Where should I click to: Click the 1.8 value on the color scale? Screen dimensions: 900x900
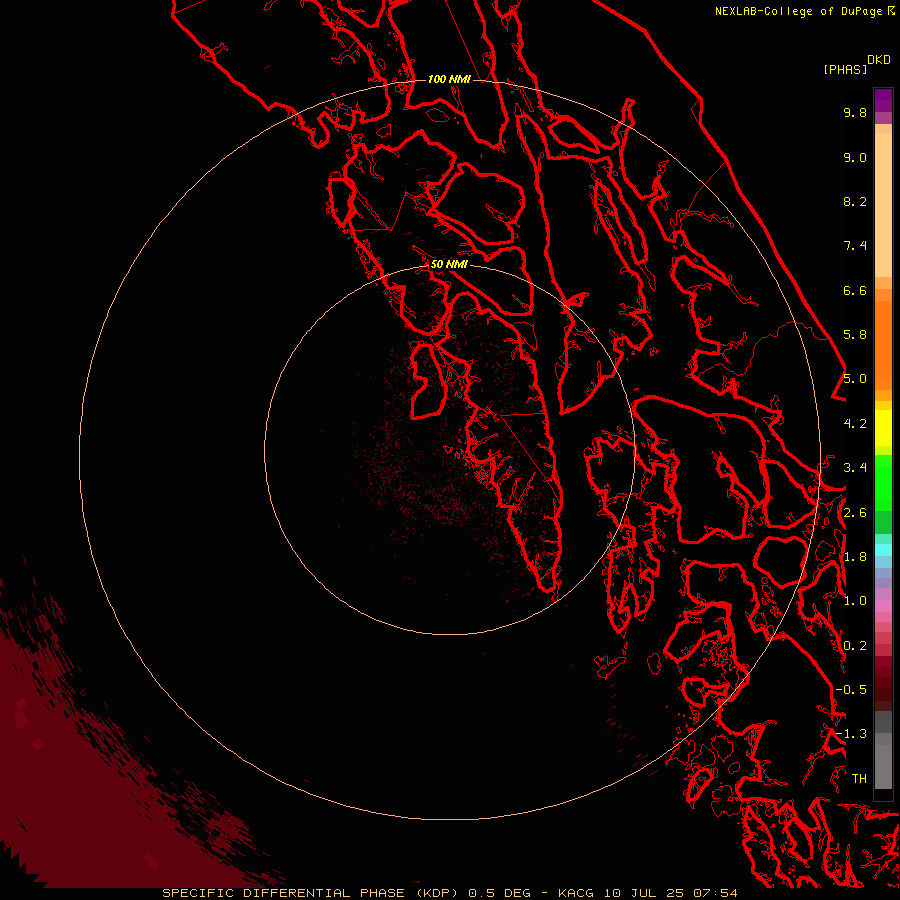click(855, 557)
